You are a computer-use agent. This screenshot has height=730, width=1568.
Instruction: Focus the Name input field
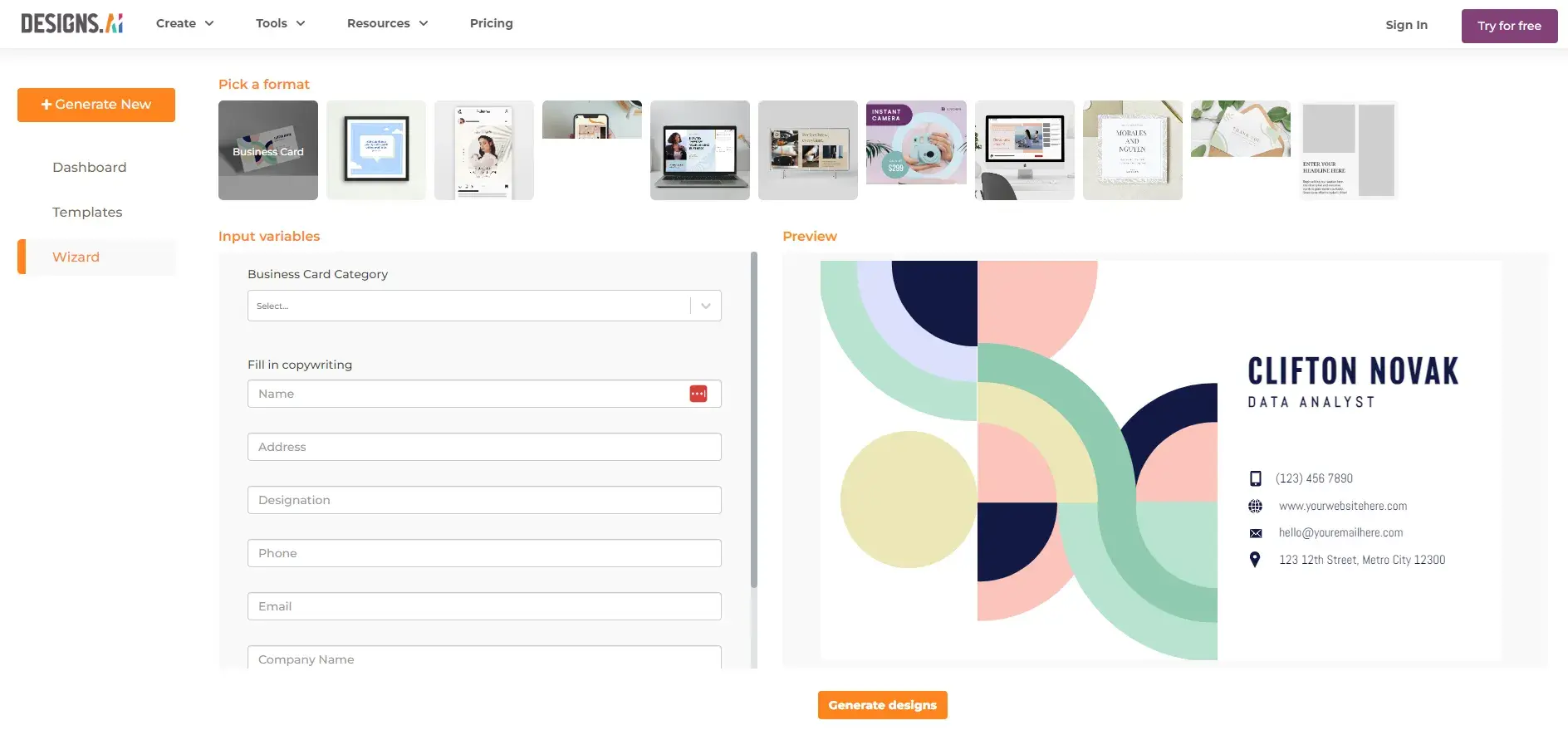pyautogui.click(x=484, y=394)
